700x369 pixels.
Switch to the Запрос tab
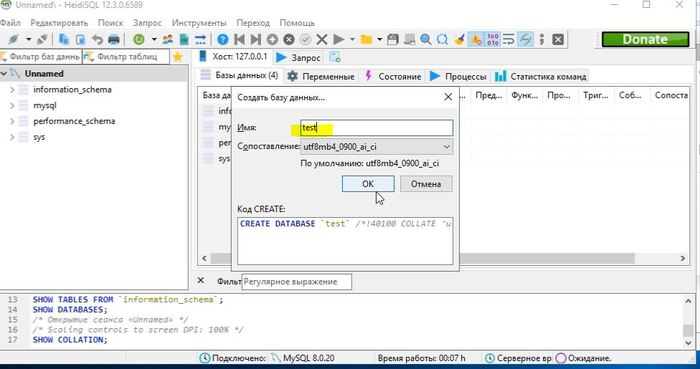tap(298, 58)
